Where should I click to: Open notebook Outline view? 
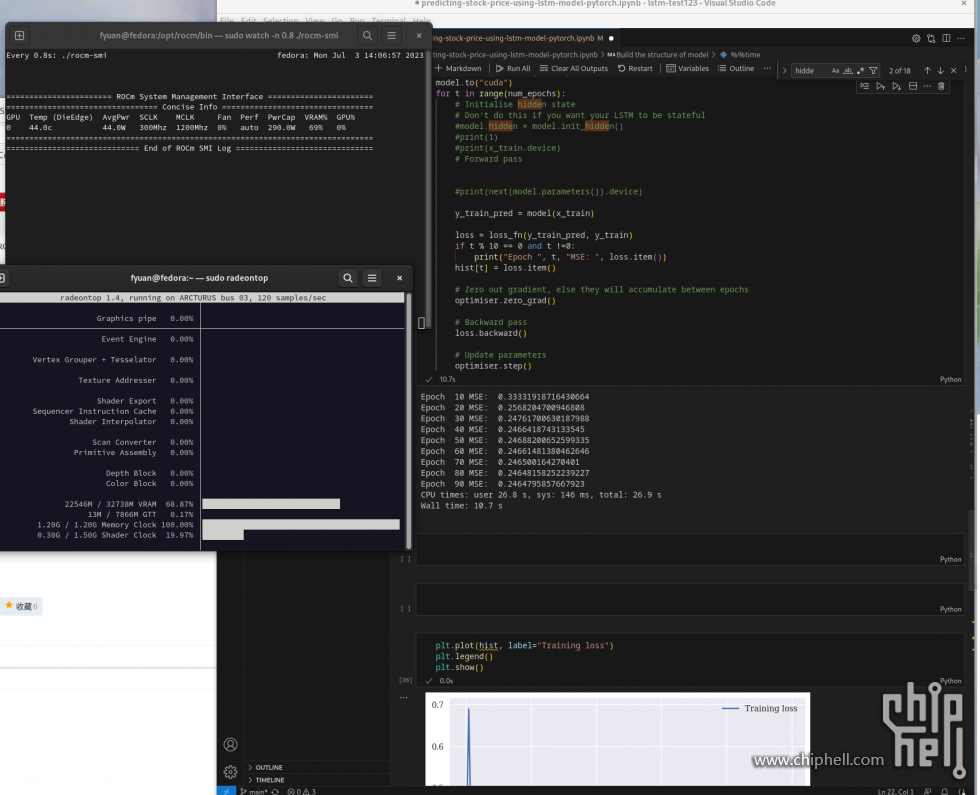click(736, 69)
